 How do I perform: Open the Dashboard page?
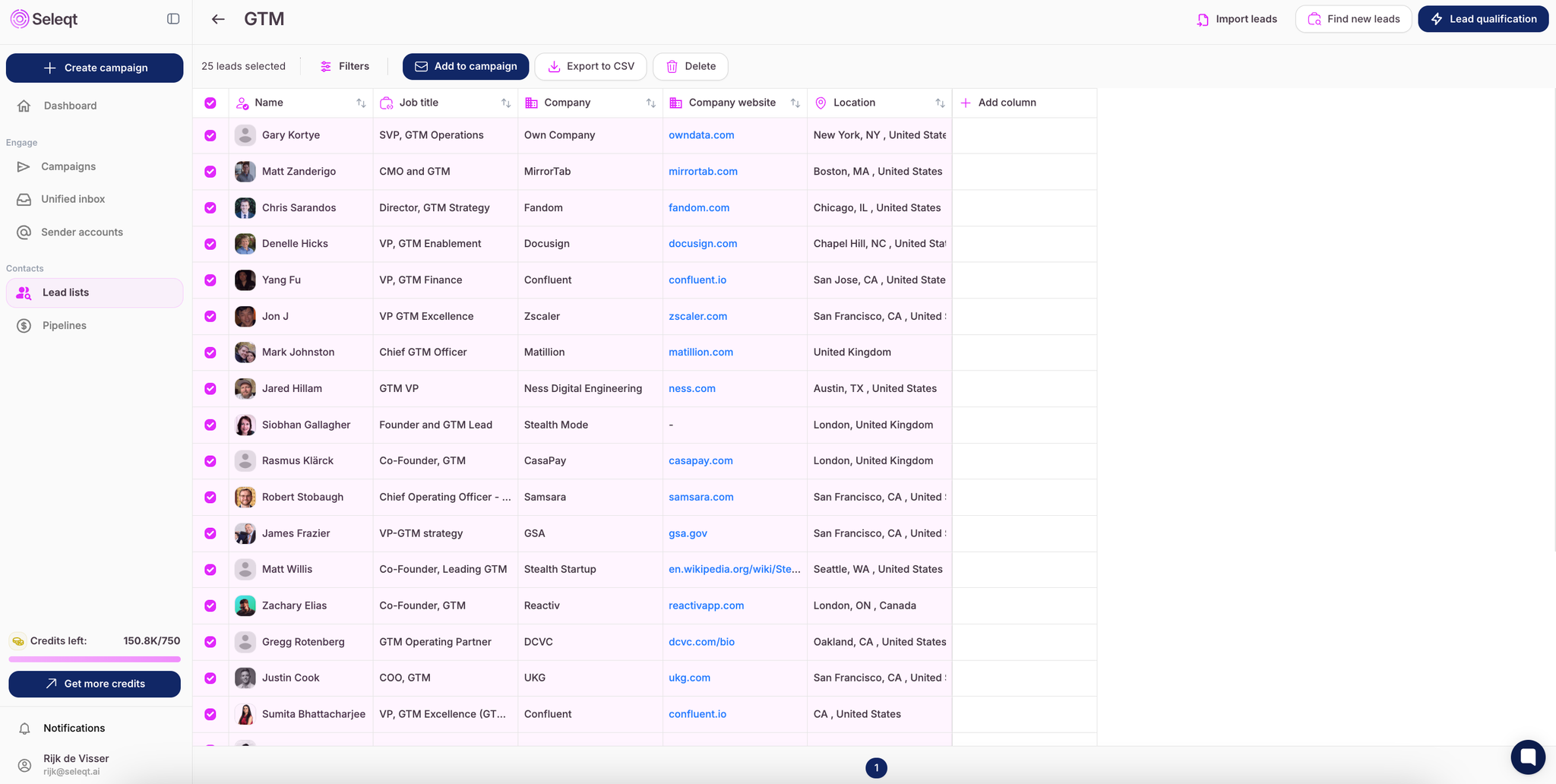(94, 106)
